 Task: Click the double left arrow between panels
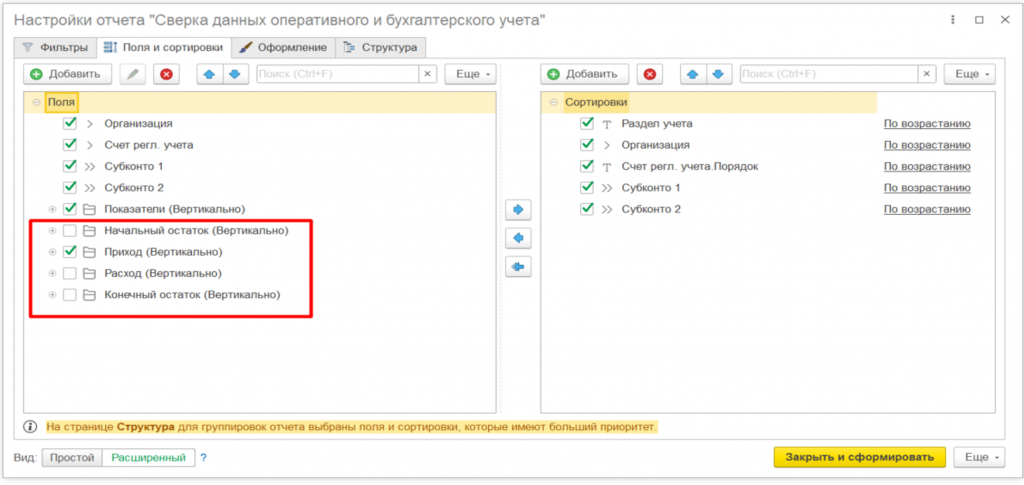tap(519, 267)
